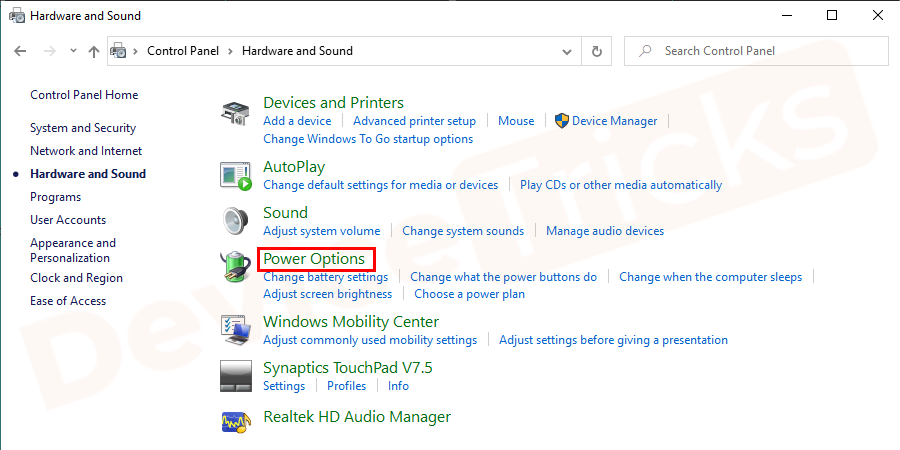Open the recent locations dropdown arrow
Screen dimensions: 900x450
coord(73,51)
